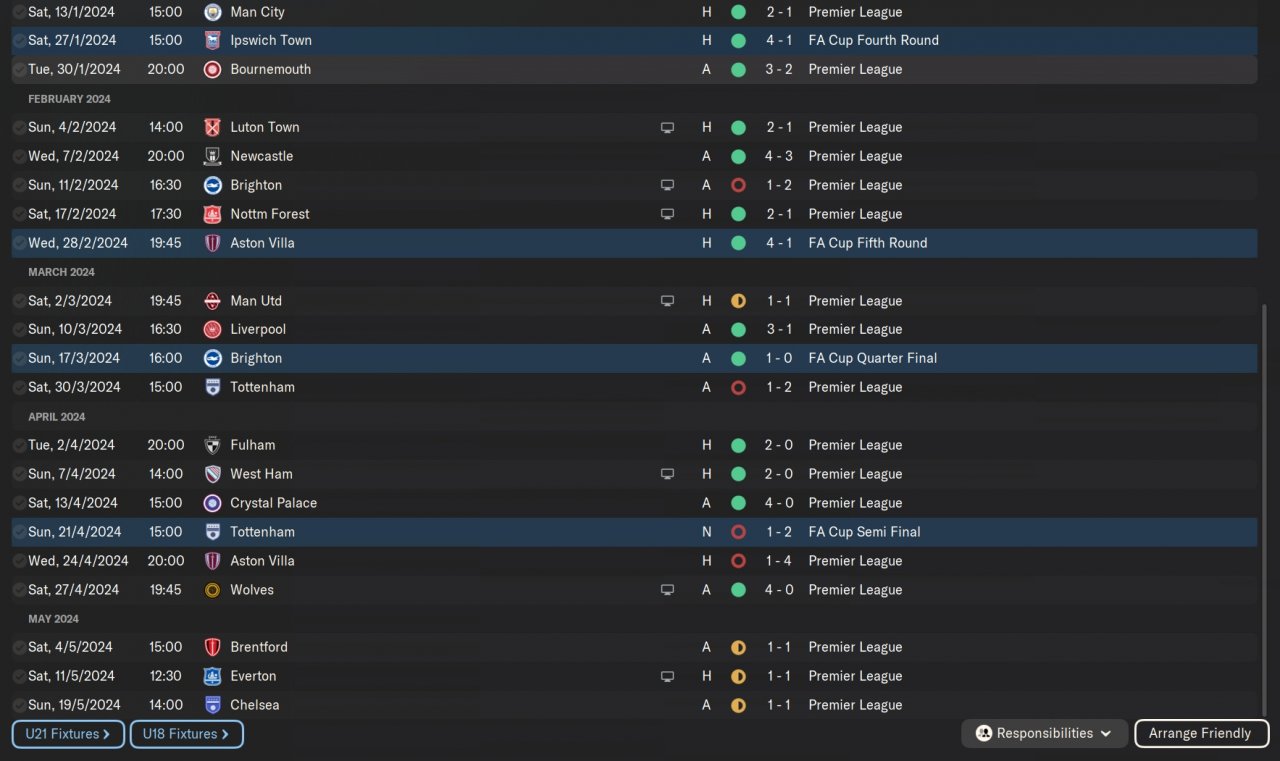This screenshot has width=1280, height=761.
Task: Toggle the checkmark for the Bournemouth fixture
Action: coord(19,70)
